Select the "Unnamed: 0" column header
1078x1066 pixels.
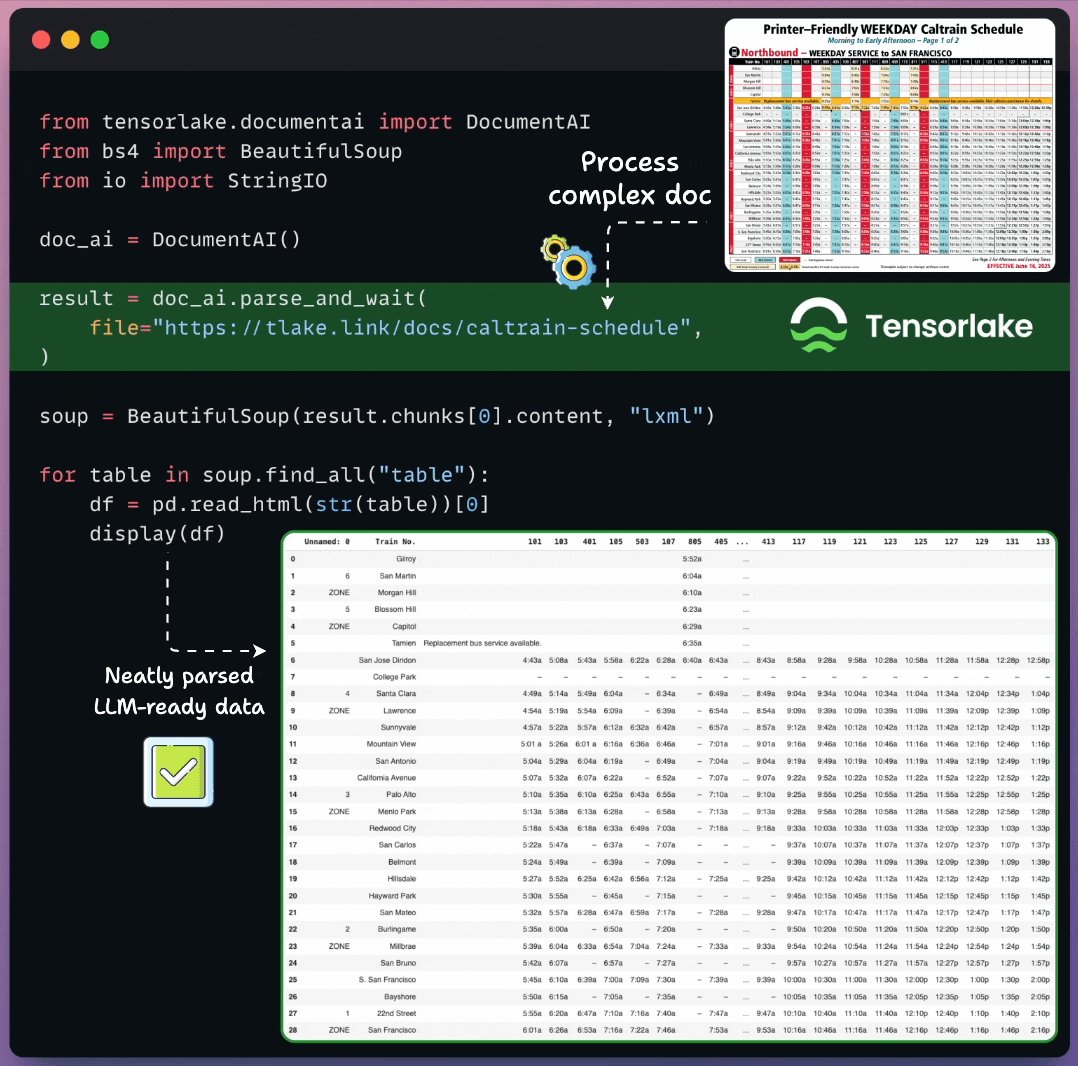pos(327,542)
